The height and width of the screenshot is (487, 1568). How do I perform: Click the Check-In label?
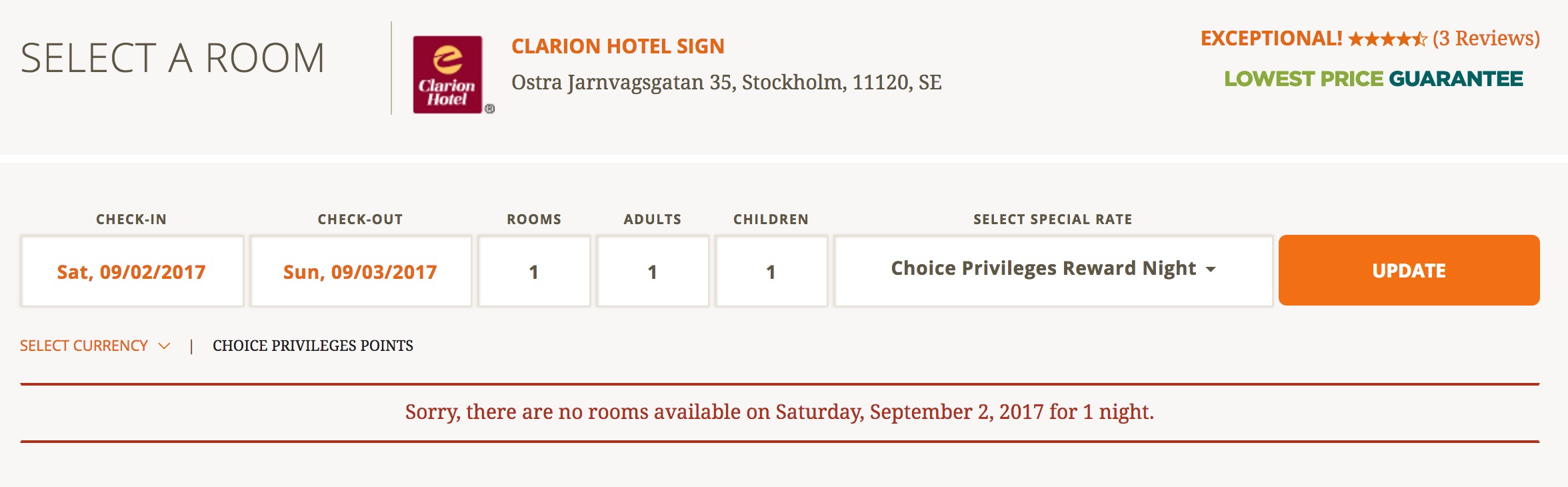pyautogui.click(x=131, y=219)
